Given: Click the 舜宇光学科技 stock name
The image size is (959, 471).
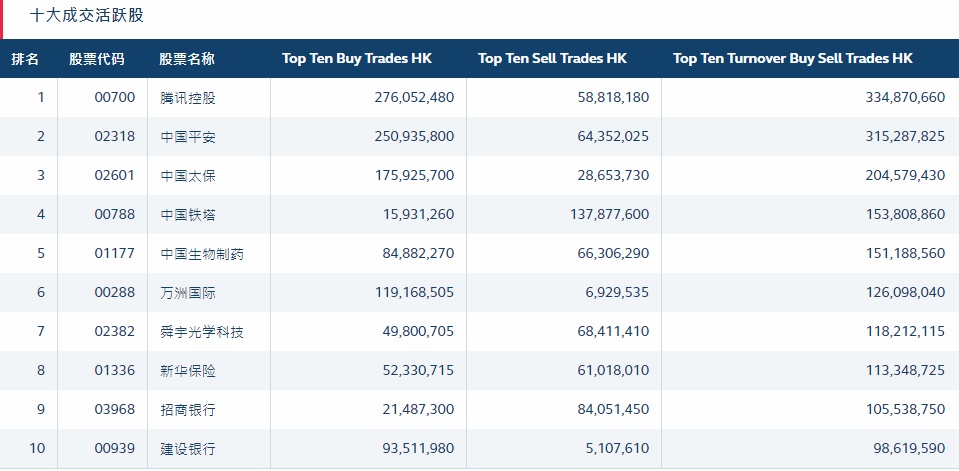Looking at the screenshot, I should [202, 332].
